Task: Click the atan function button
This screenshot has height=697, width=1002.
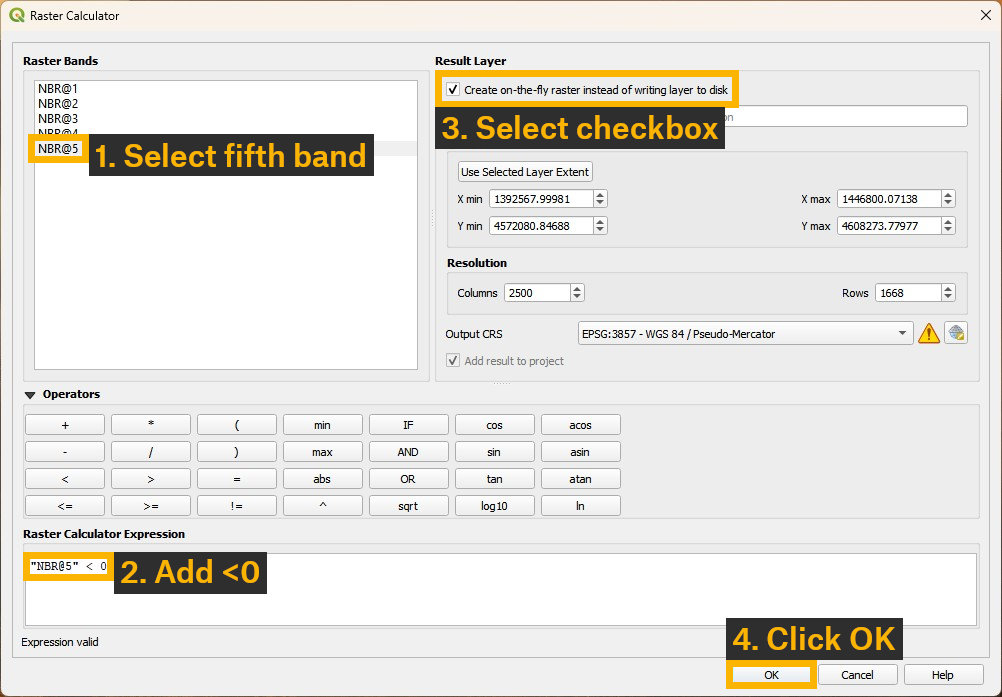Action: (x=580, y=479)
